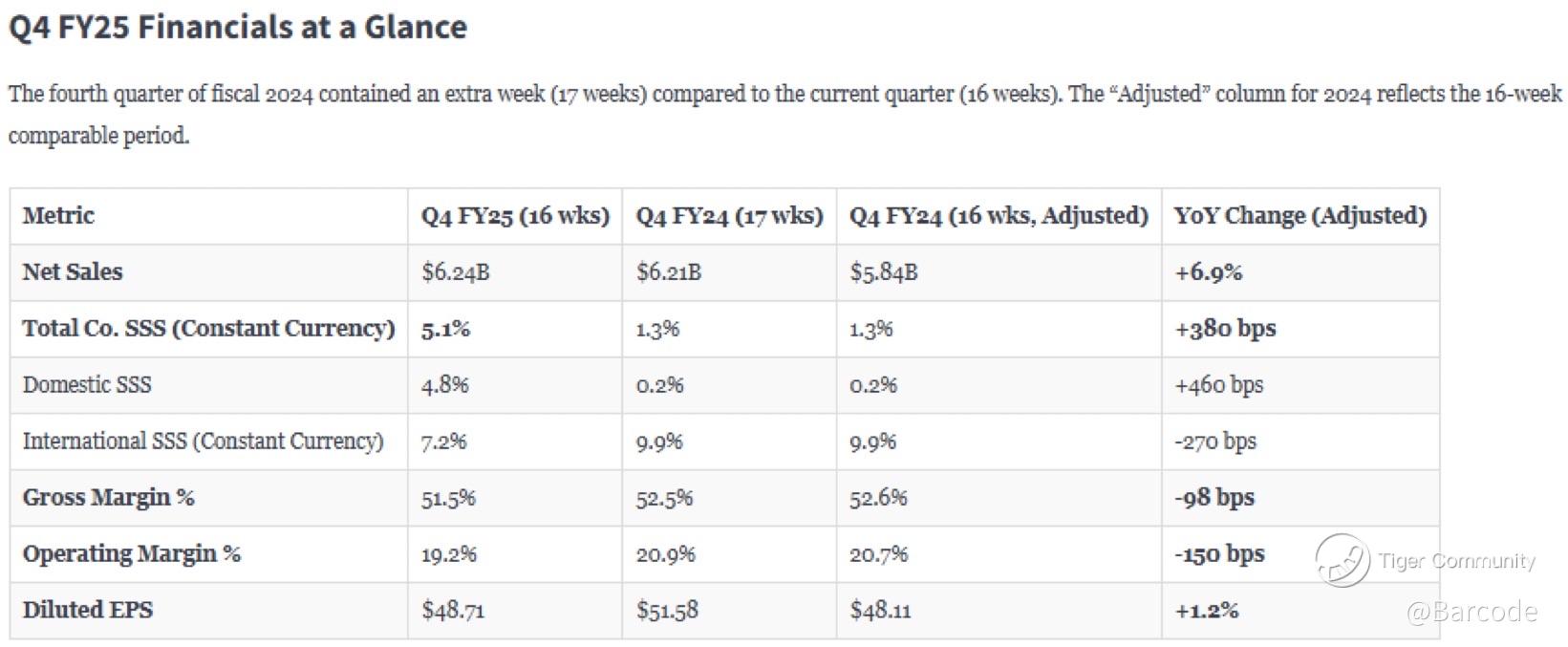Select the Domestic SSS row label
Screen dimensions: 1568x647
tap(87, 384)
